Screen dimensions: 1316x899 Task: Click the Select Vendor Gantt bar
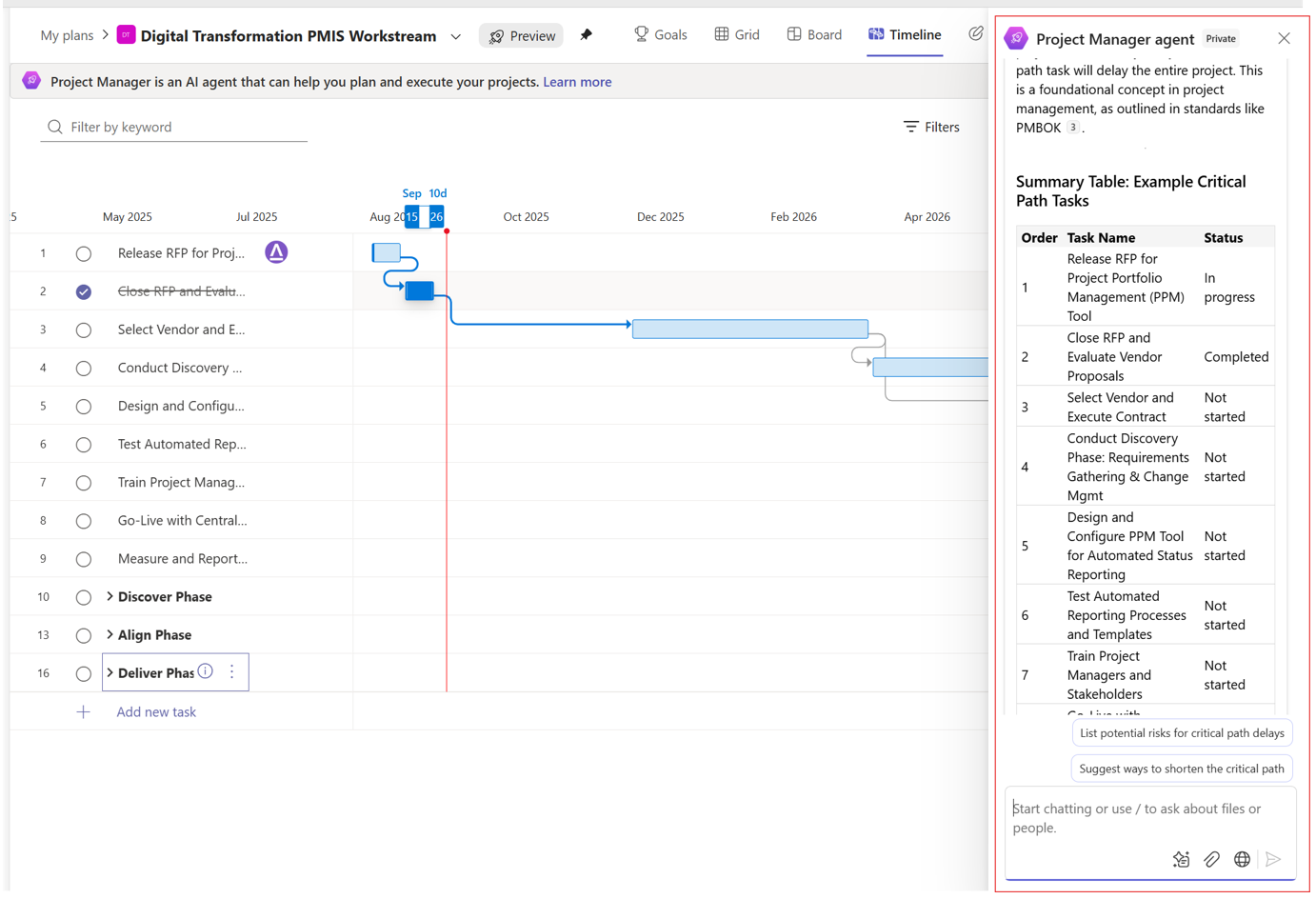[x=749, y=329]
